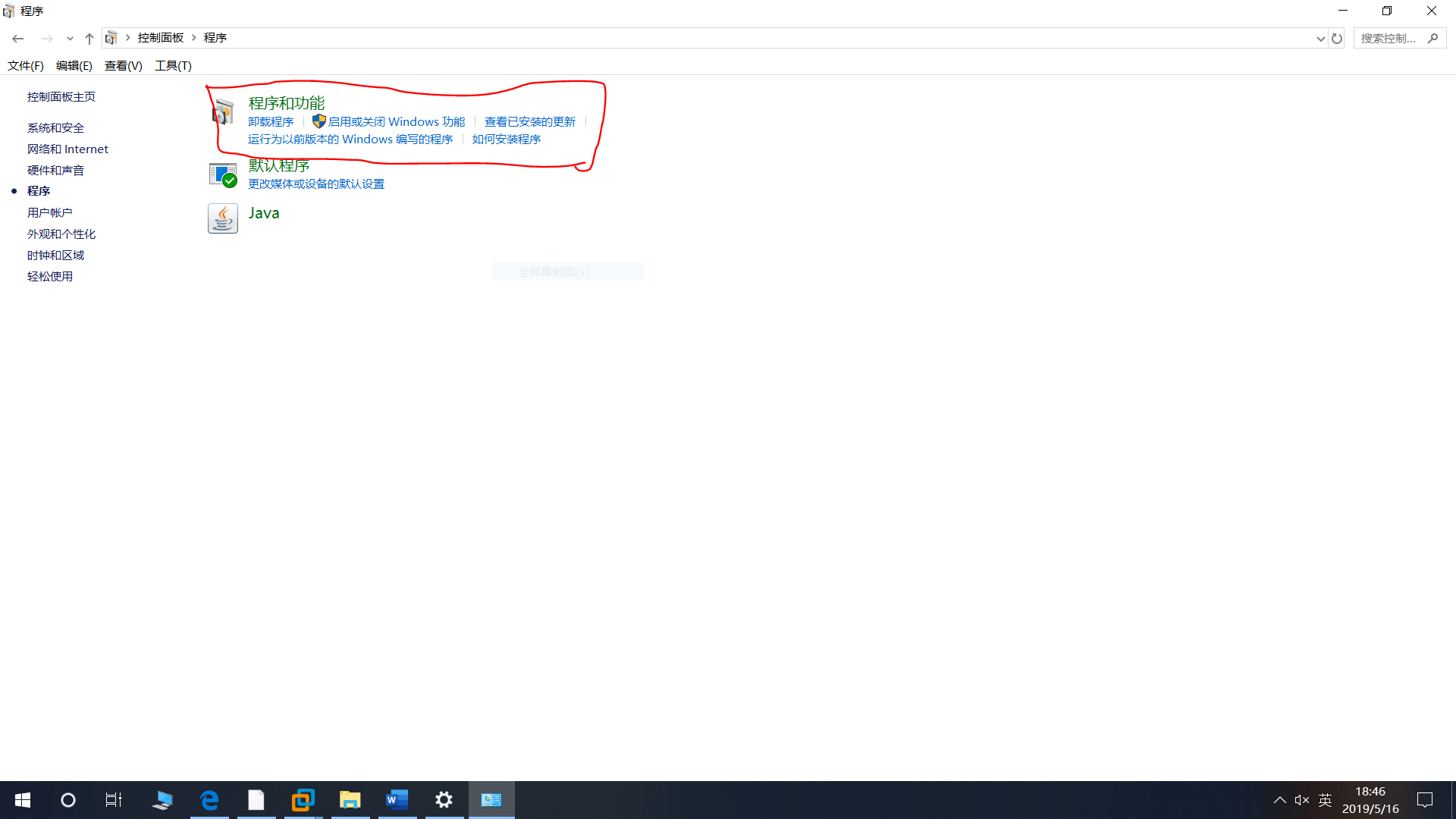Open recent locations dropdown arrow
This screenshot has width=1456, height=819.
click(70, 38)
